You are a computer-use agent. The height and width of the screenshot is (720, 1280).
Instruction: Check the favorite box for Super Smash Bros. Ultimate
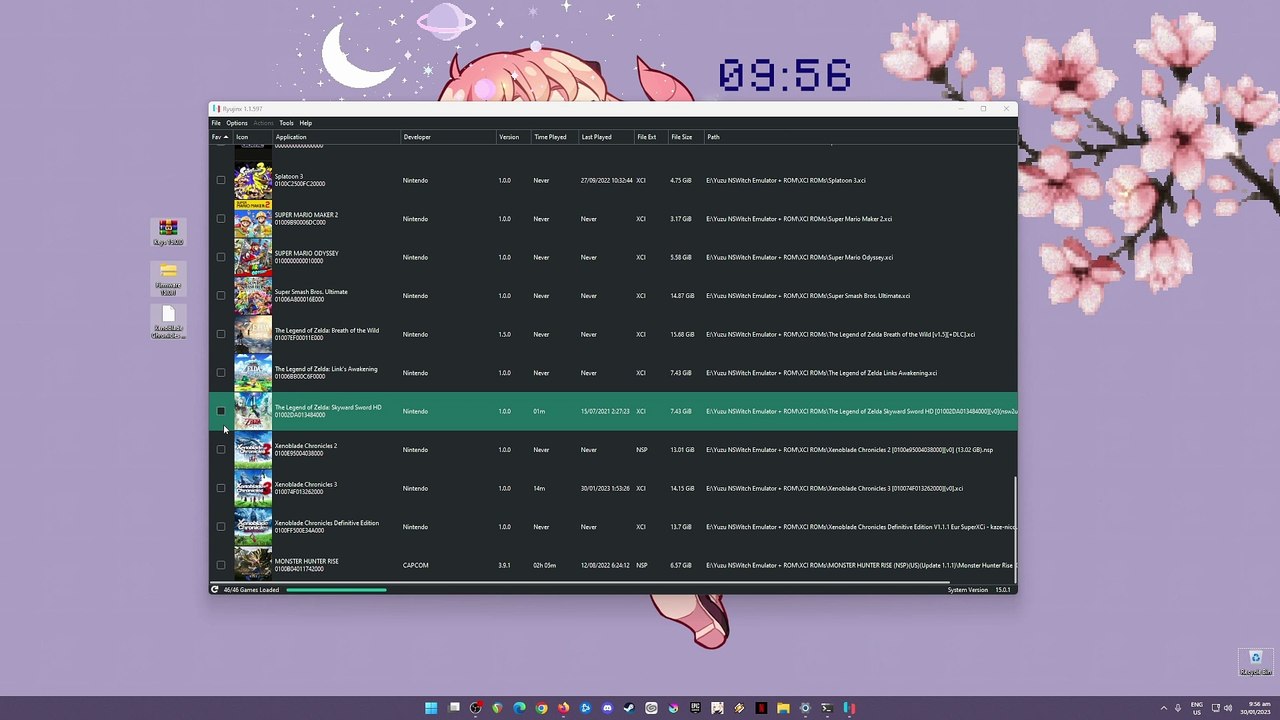click(x=221, y=296)
